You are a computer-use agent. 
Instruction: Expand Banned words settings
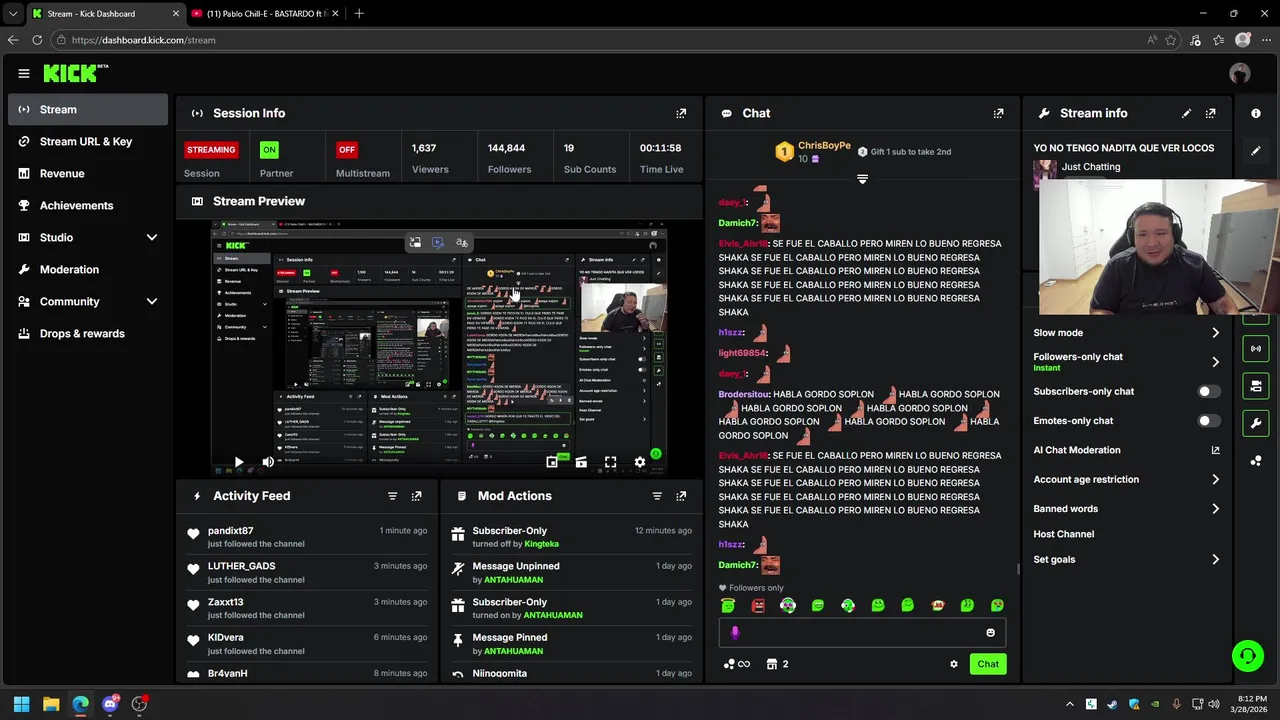click(x=1215, y=509)
